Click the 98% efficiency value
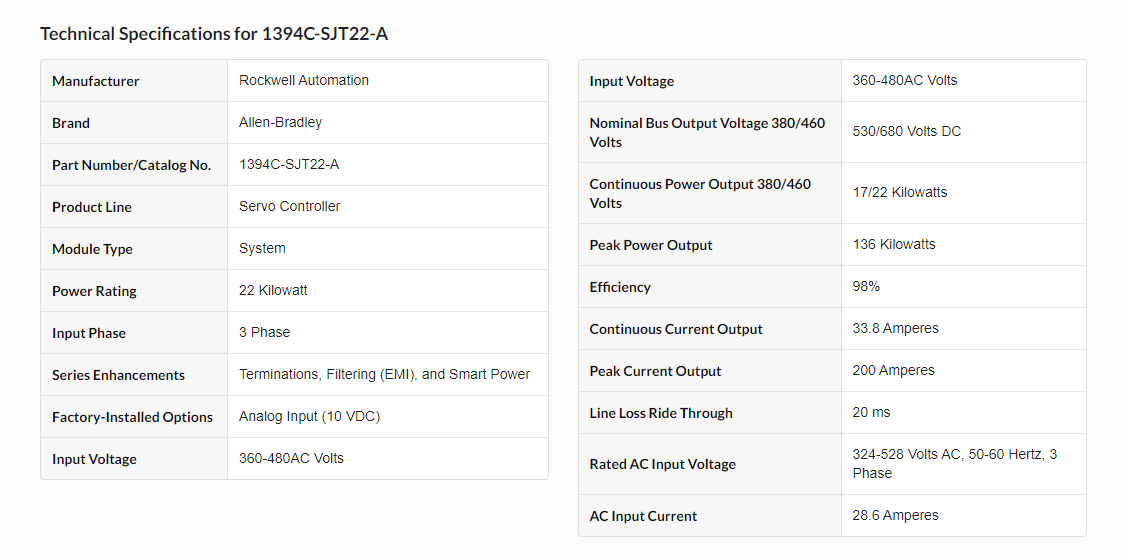1126x558 pixels. tap(866, 286)
